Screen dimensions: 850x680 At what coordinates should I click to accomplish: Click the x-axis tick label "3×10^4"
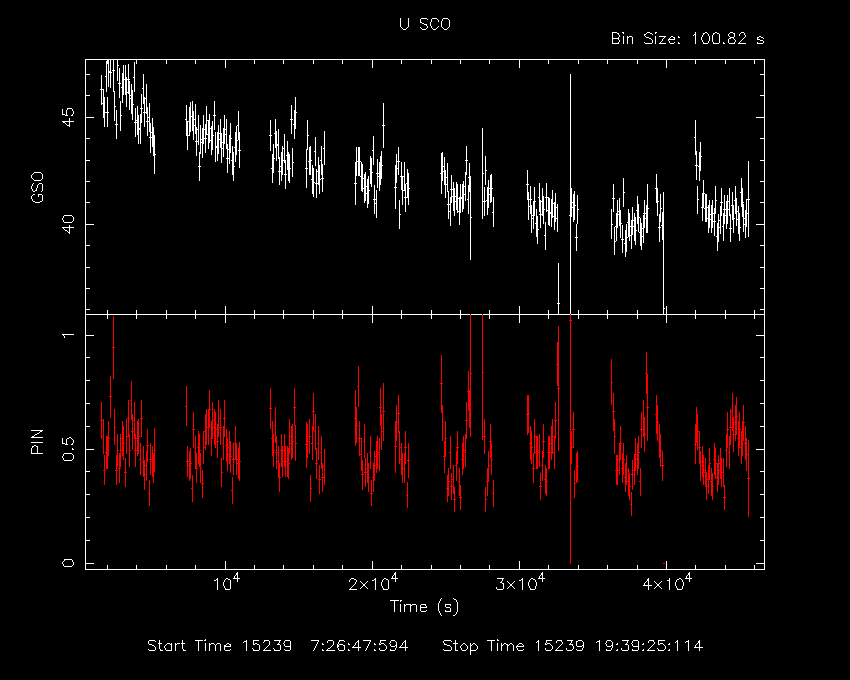click(x=520, y=583)
